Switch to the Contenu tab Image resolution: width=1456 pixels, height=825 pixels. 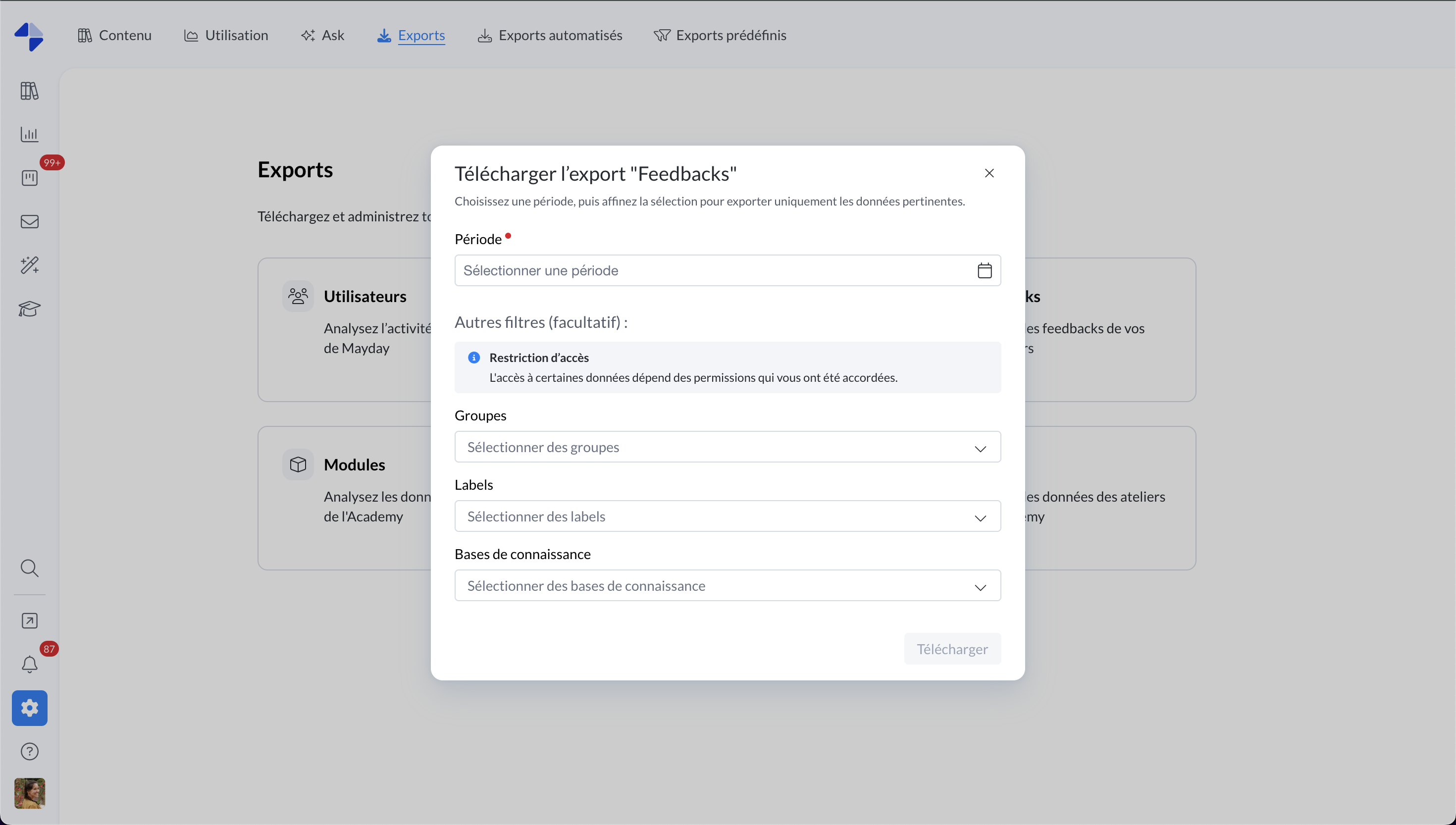tap(115, 35)
